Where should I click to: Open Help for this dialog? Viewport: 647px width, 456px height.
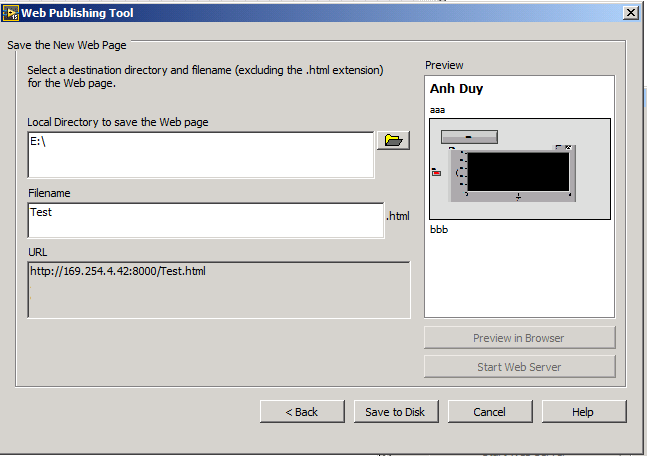click(583, 411)
